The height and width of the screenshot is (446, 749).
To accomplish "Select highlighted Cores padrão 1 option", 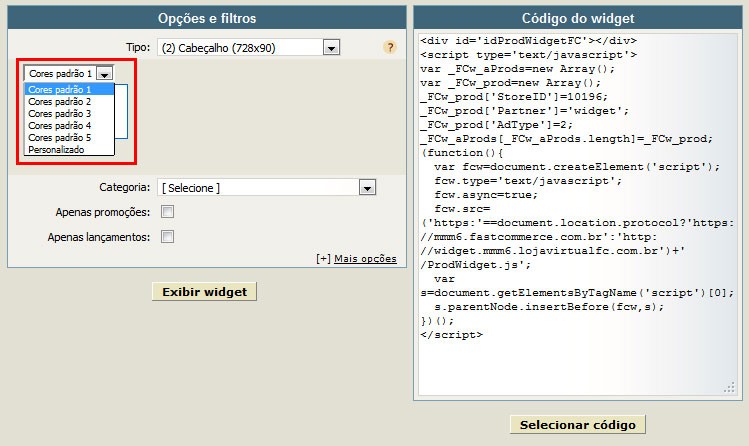I will click(69, 89).
